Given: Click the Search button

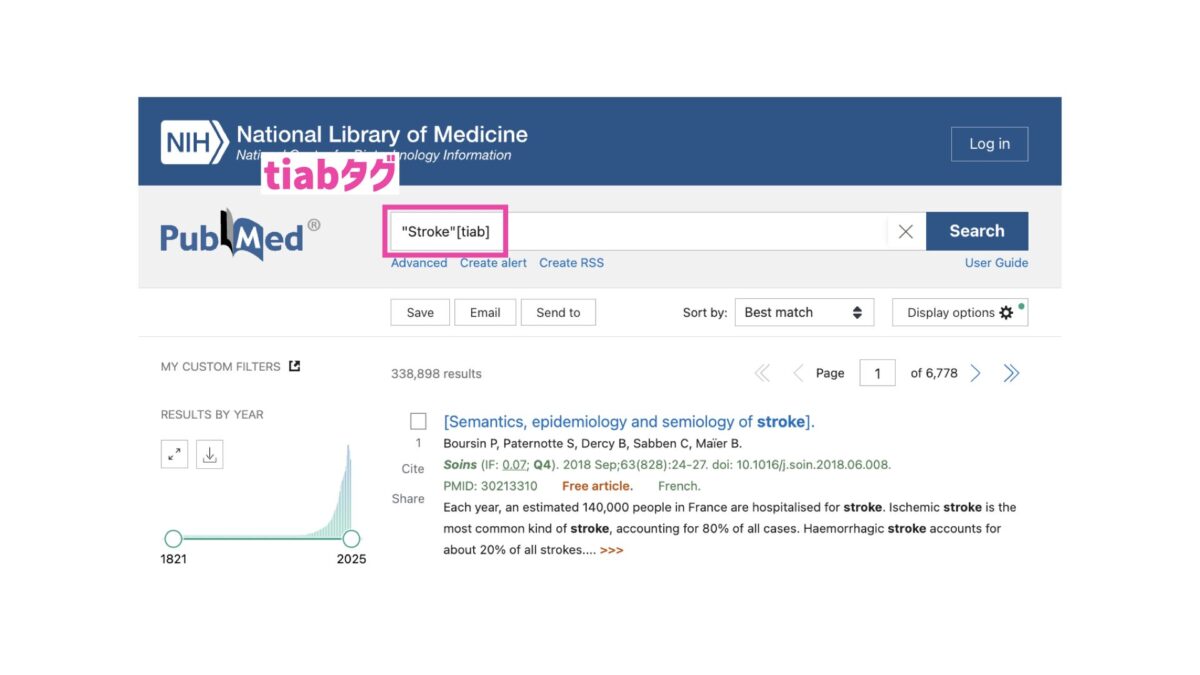Looking at the screenshot, I should click(x=977, y=231).
